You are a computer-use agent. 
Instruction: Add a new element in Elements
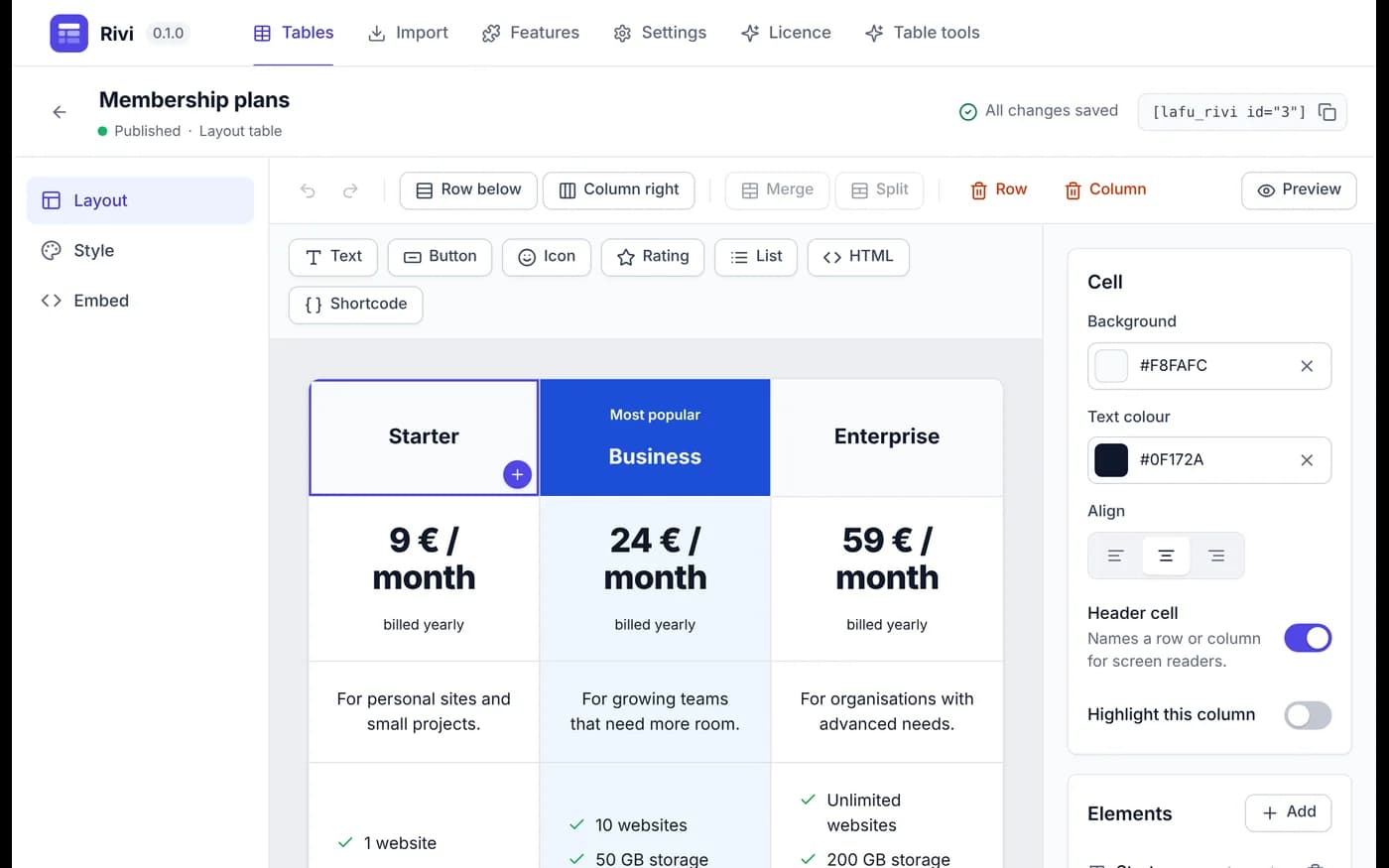coord(1288,813)
